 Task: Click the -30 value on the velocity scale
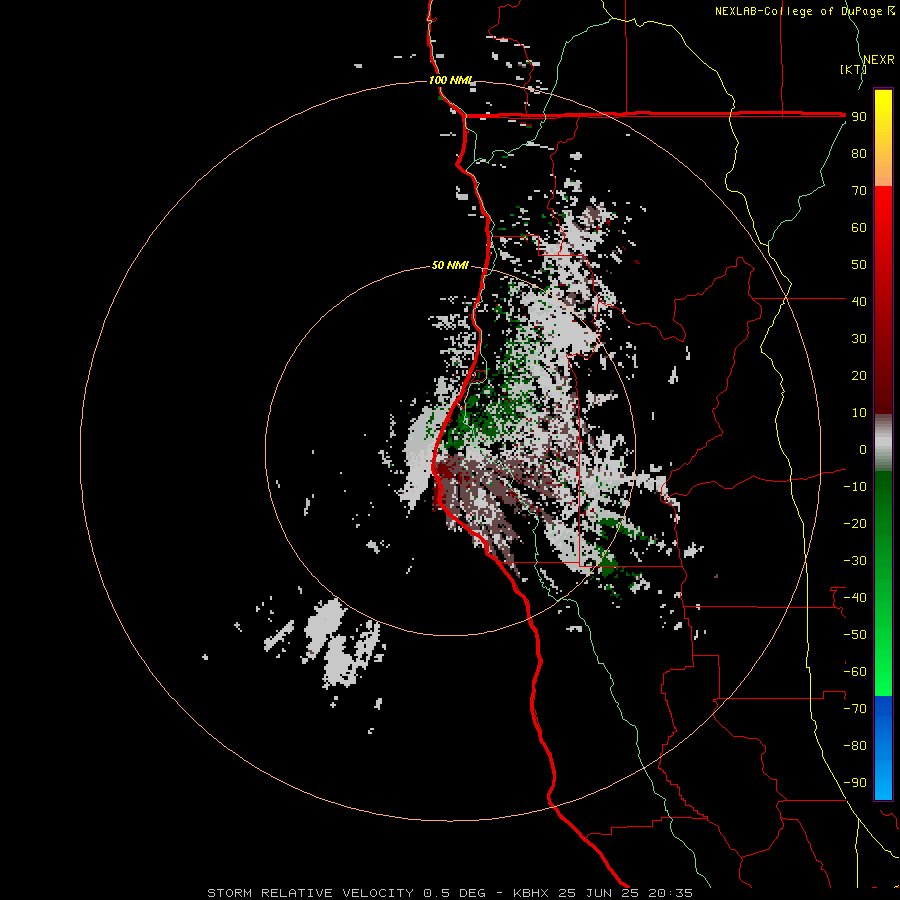(x=855, y=561)
